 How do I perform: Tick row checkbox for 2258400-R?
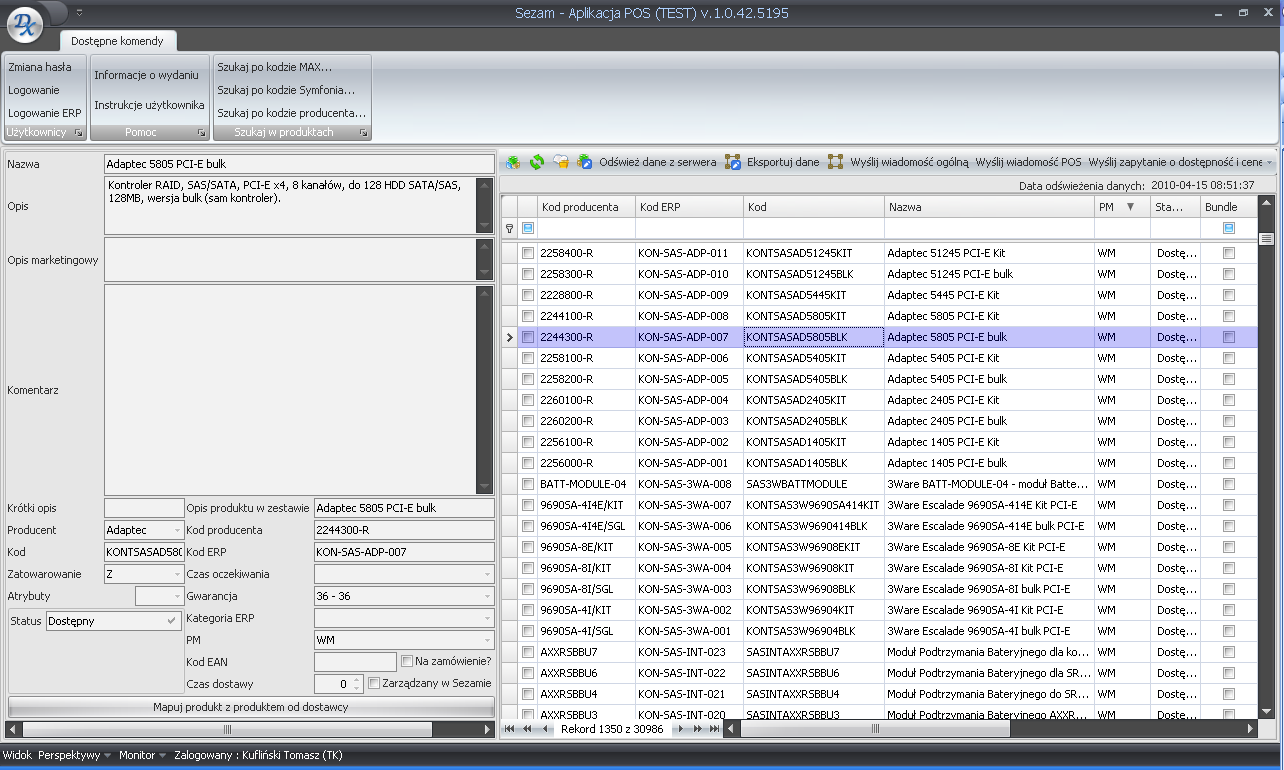click(527, 253)
